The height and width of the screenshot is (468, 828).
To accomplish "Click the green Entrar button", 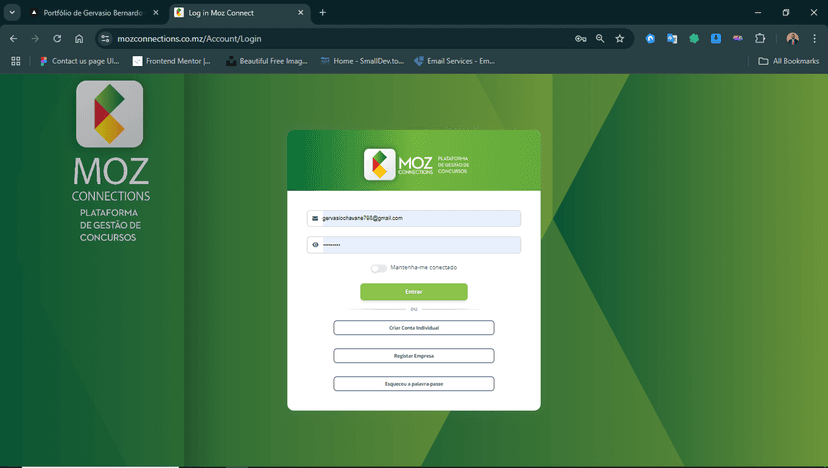I will (x=414, y=292).
